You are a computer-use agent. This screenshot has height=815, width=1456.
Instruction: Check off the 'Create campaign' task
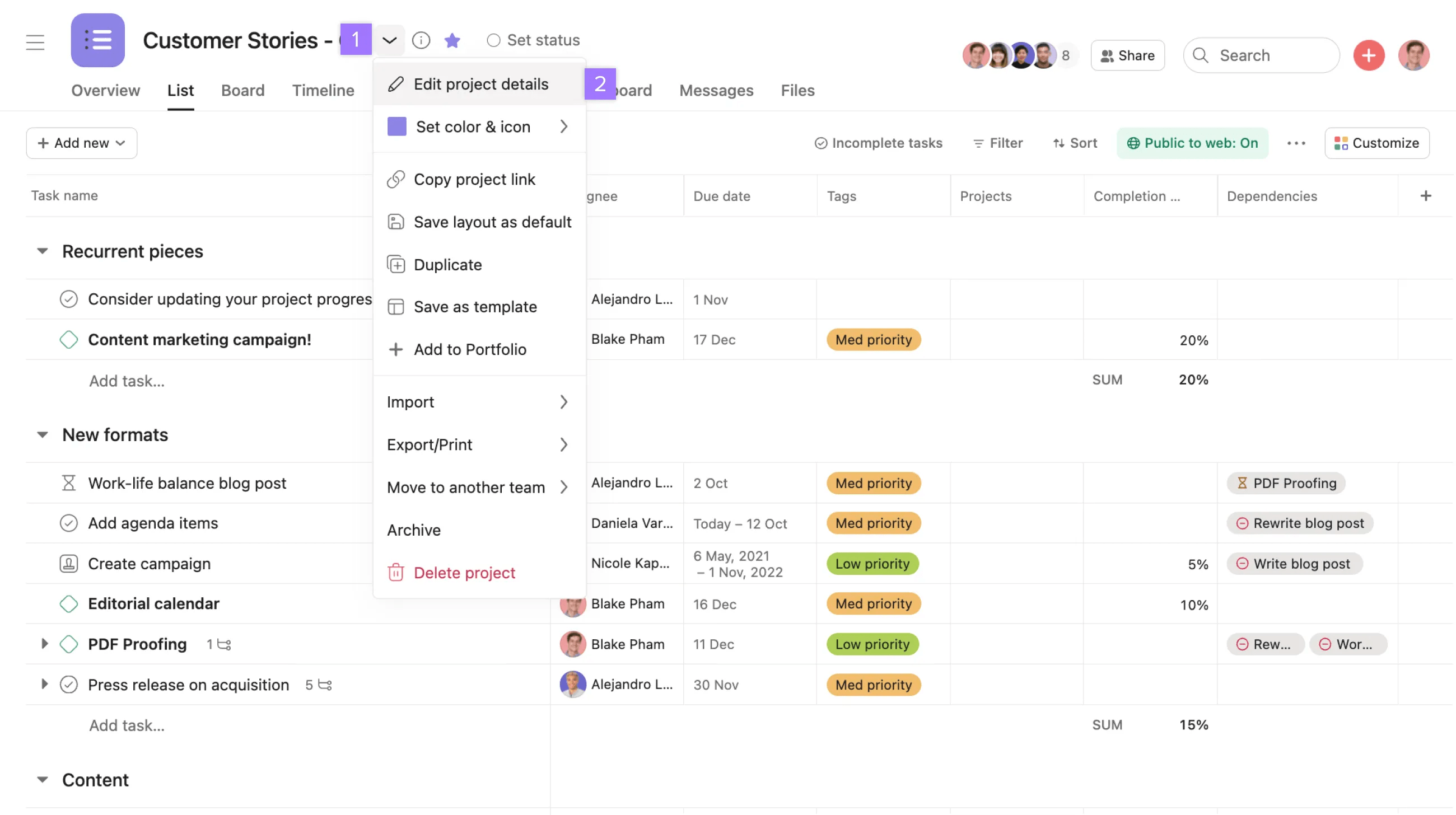69,563
